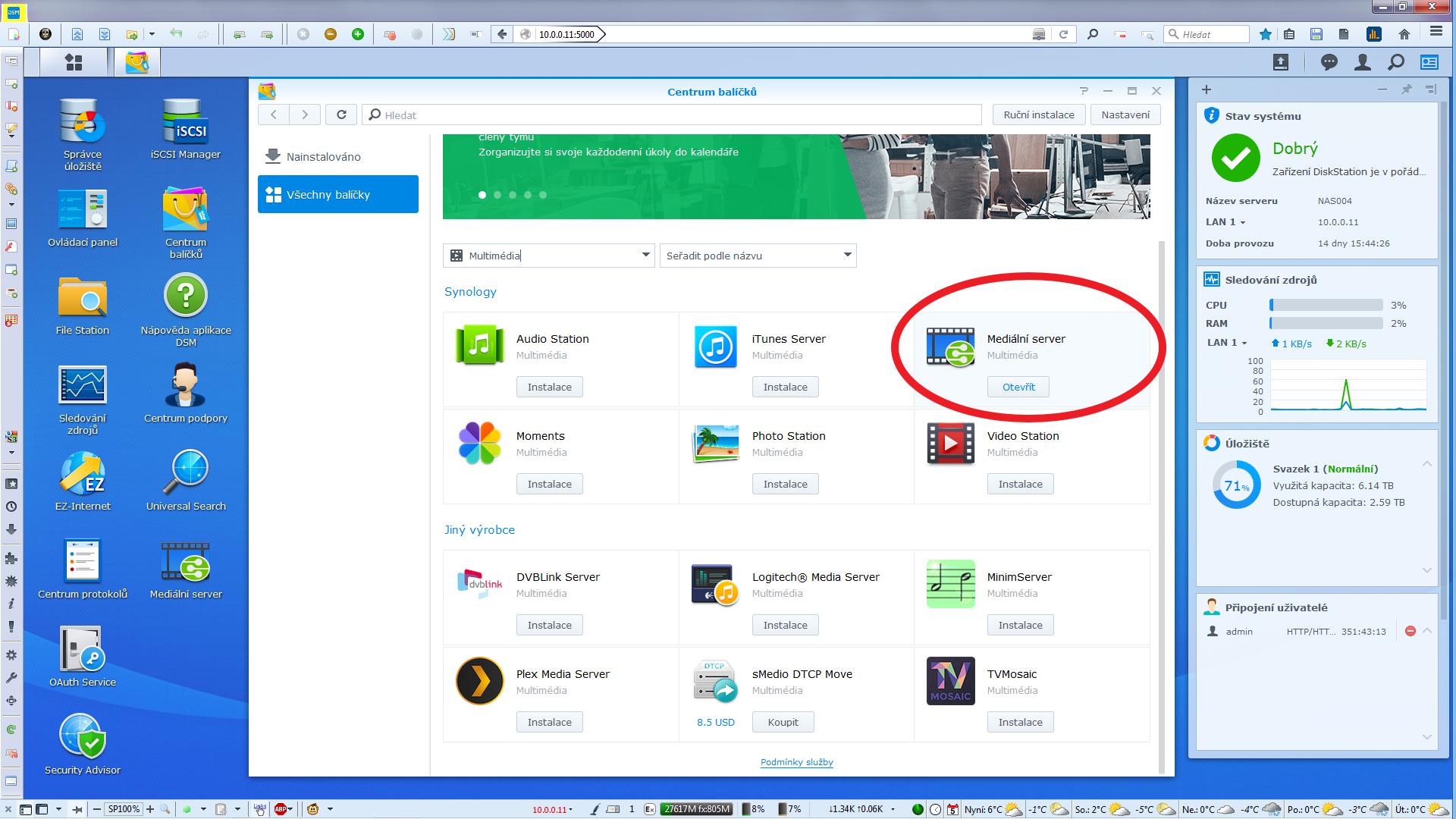Click Package Center back arrow
Image resolution: width=1456 pixels, height=819 pixels.
point(274,115)
